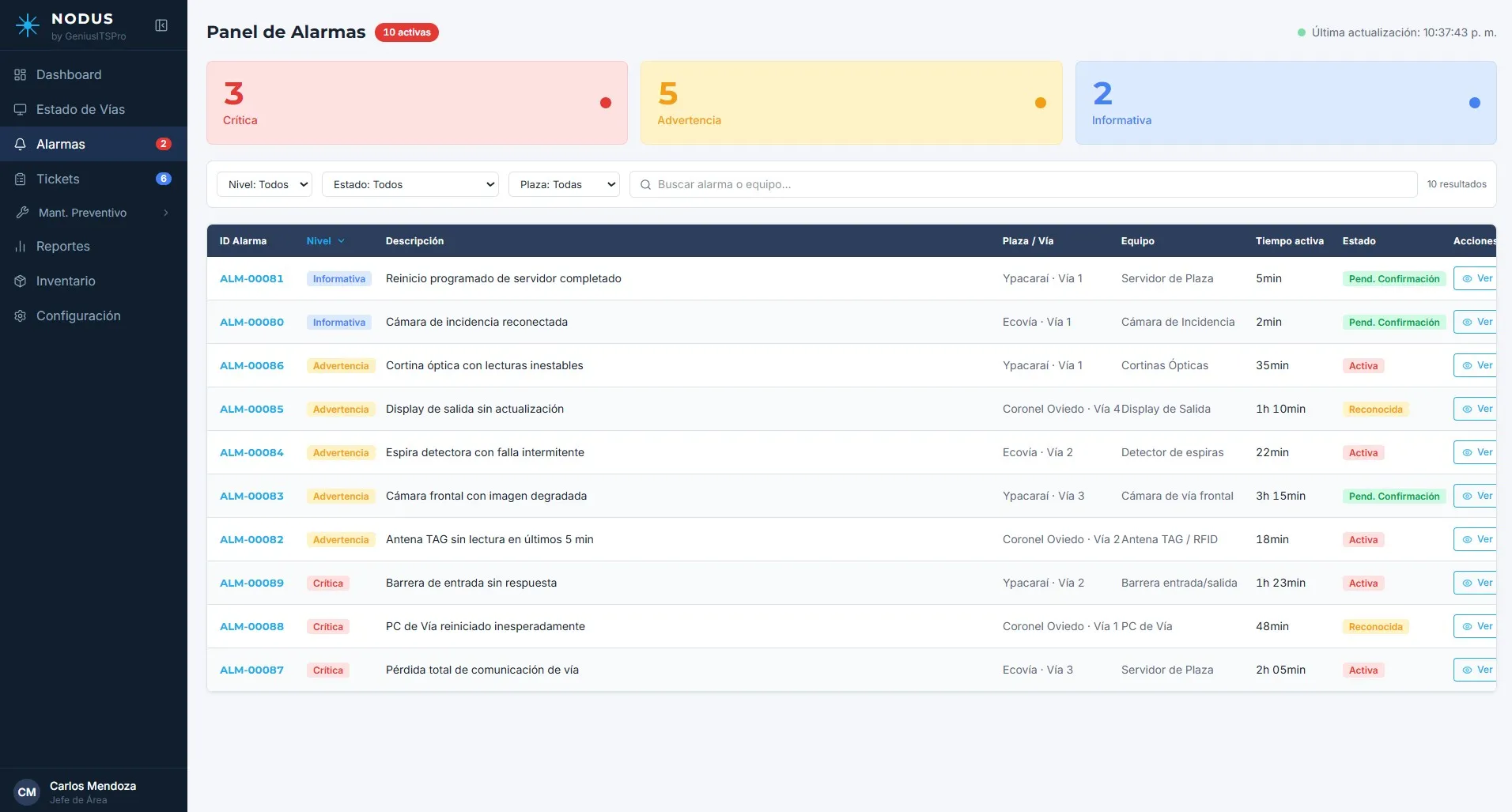This screenshot has height=812, width=1512.
Task: Open the Configuración section
Action: (x=93, y=315)
